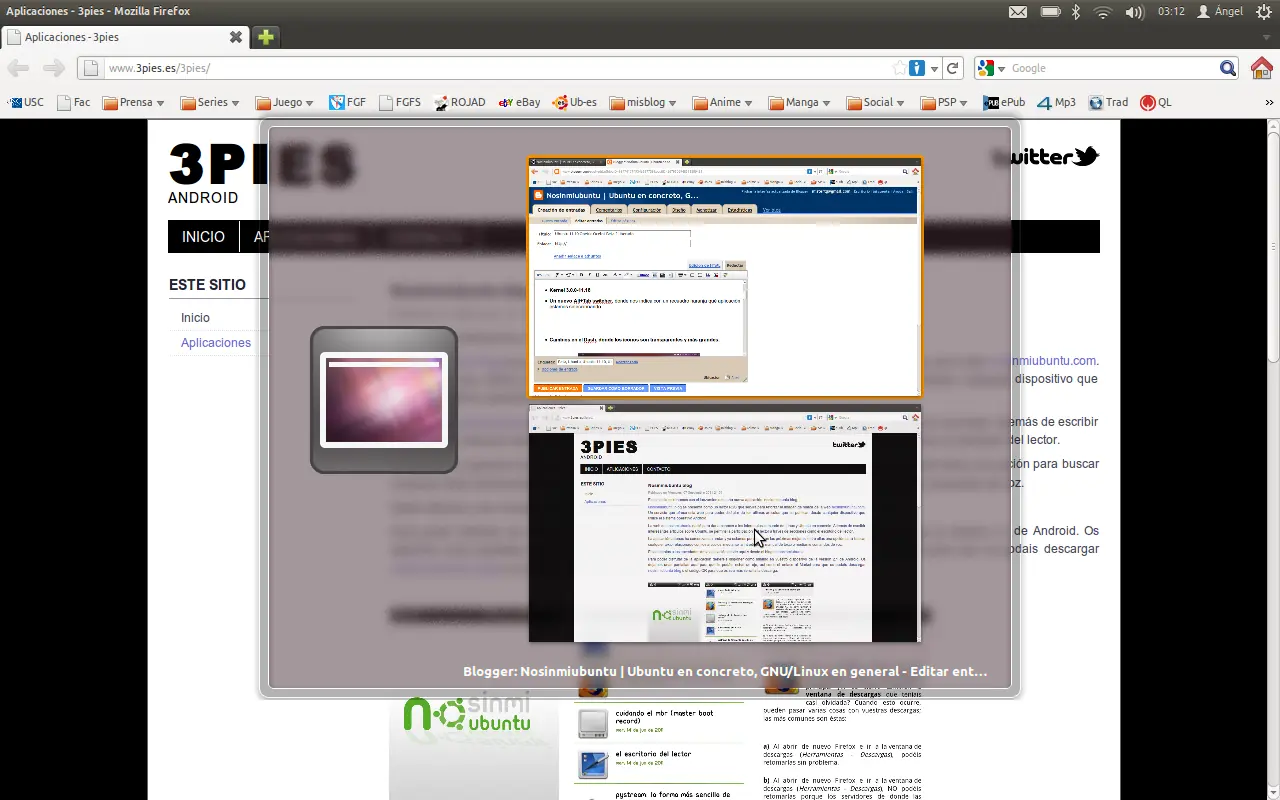
Task: Open a new tab with the plus button
Action: [265, 37]
